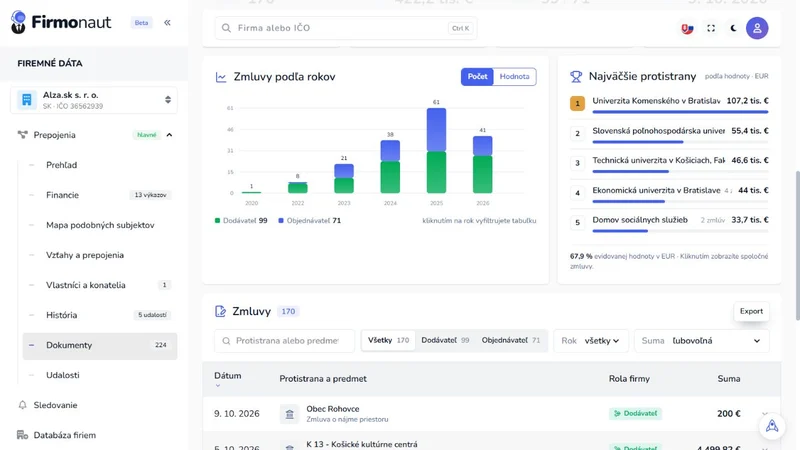Screen dimensions: 800x450
Task: Toggle the green Dodávateľ legend swatch
Action: tap(217, 221)
